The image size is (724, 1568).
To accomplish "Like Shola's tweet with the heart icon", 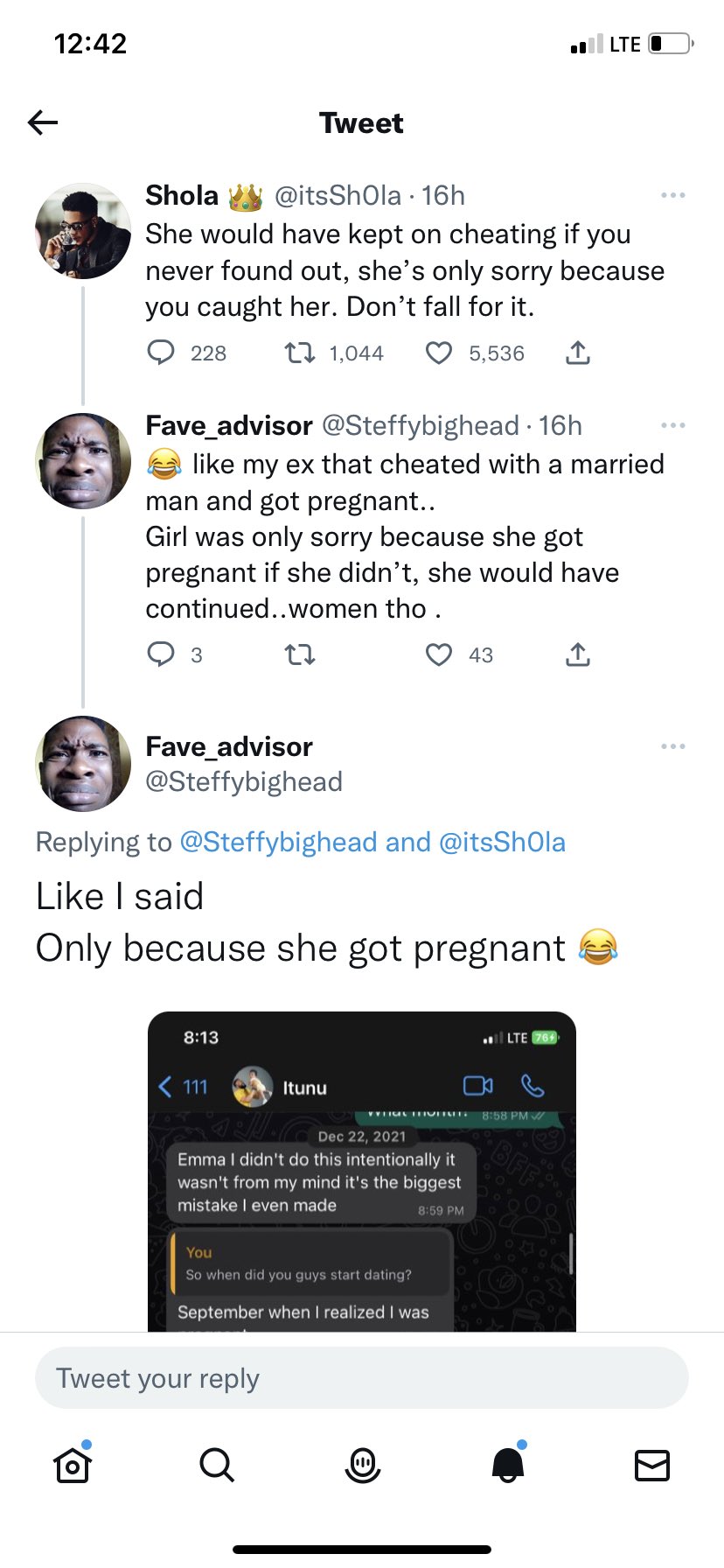I will [x=438, y=353].
